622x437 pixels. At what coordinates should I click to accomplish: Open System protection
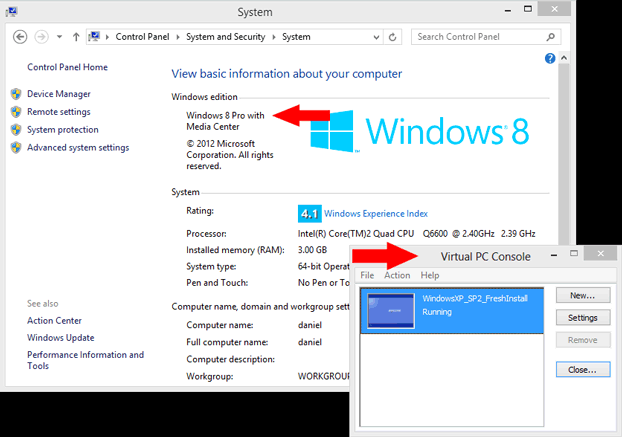point(63,130)
